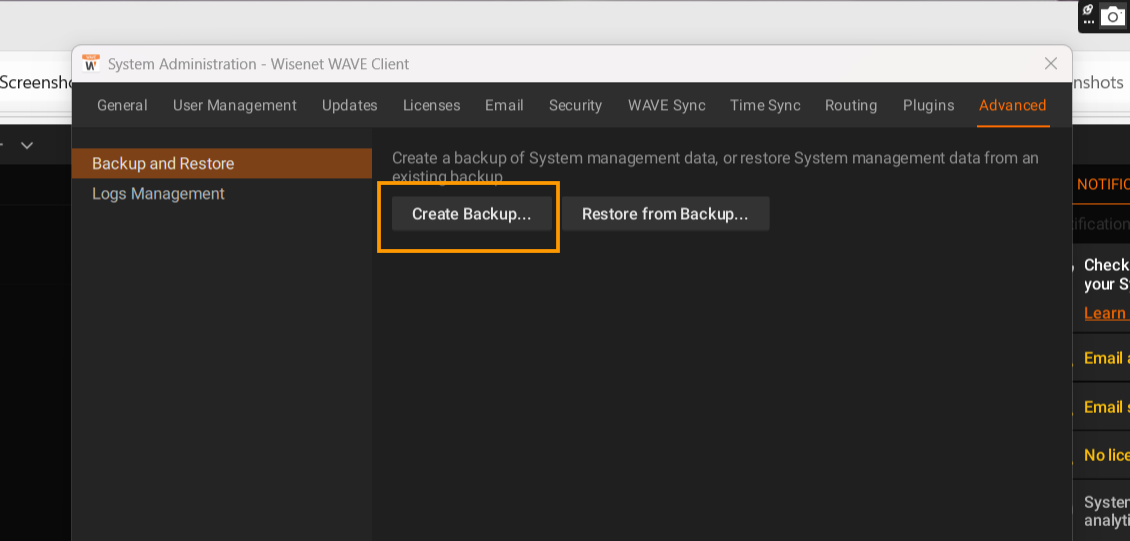
Task: Click the Wisenet WAVE logo icon
Action: coord(91,63)
